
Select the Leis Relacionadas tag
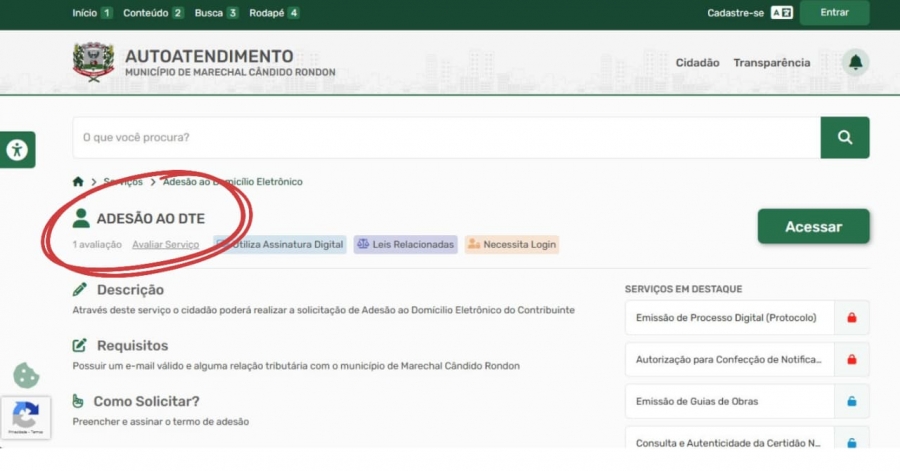[405, 244]
